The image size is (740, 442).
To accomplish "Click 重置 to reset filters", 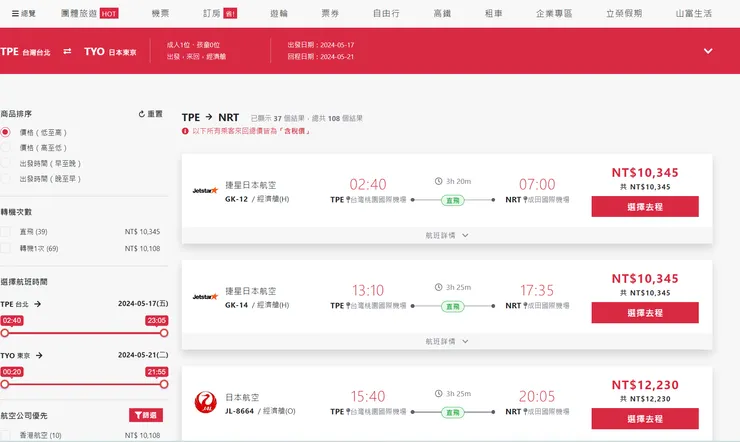I will point(155,114).
